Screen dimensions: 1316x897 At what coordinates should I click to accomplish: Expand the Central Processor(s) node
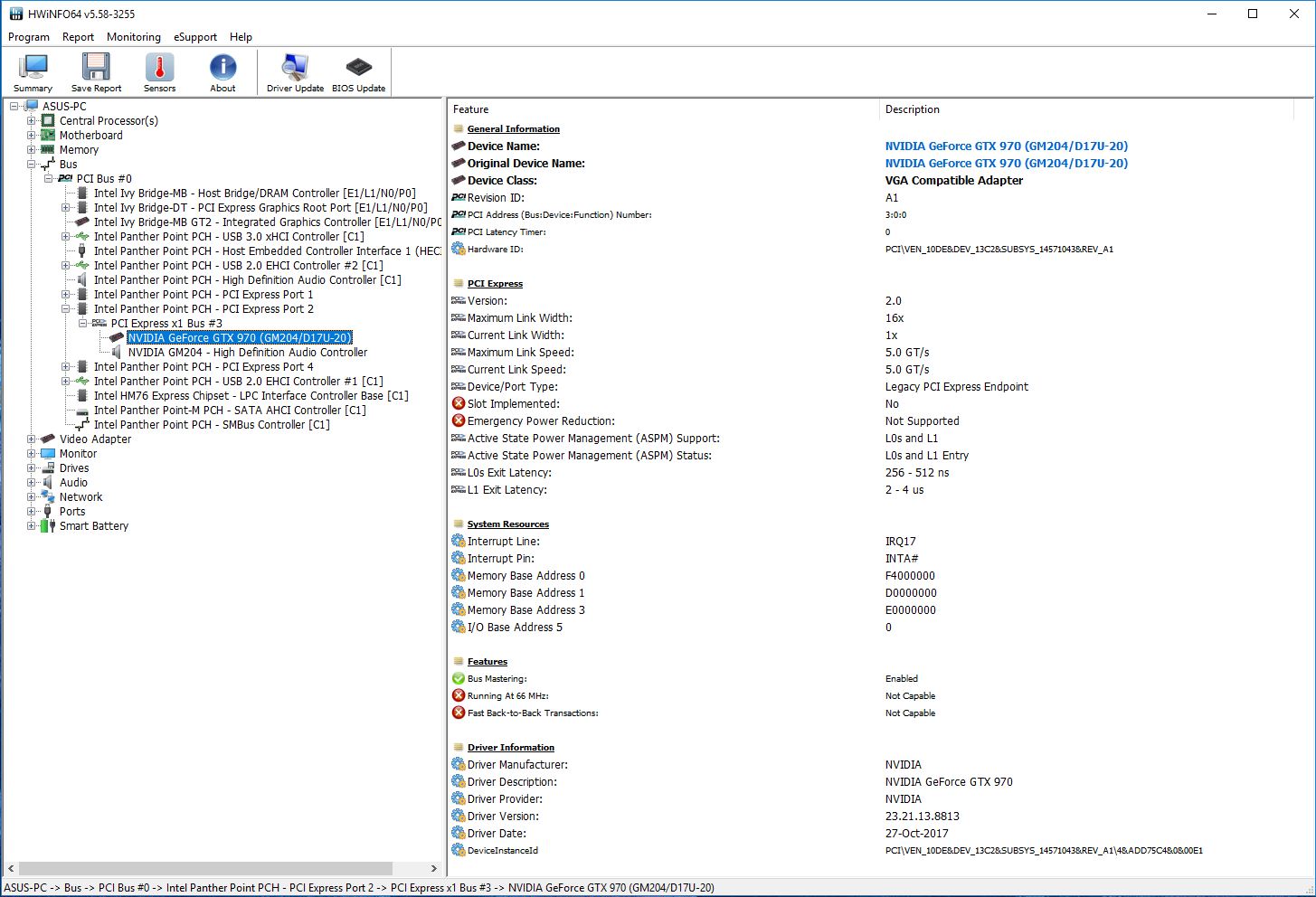point(31,120)
